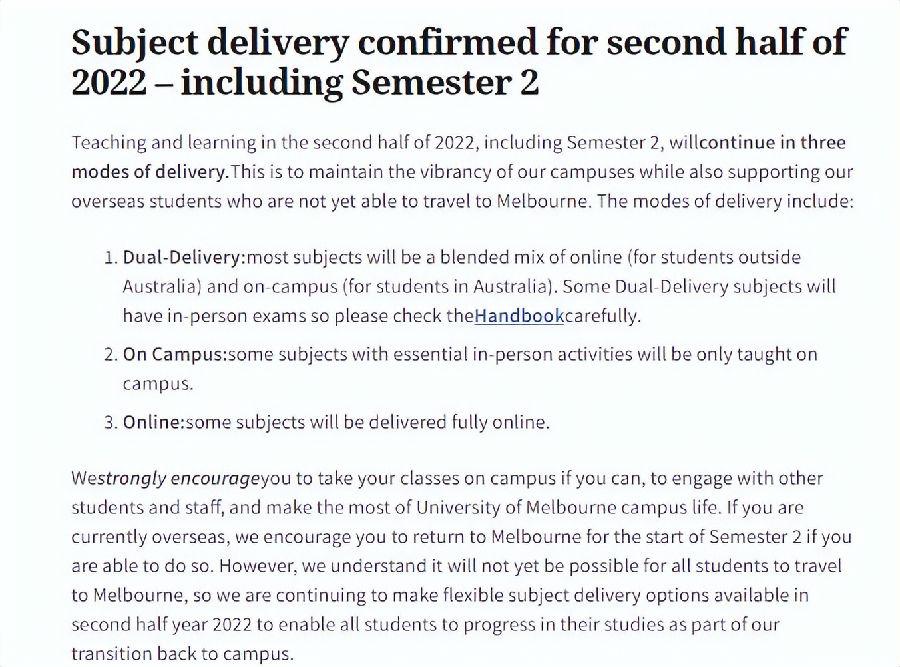Image resolution: width=900 pixels, height=667 pixels.
Task: Click the bold 'Dual-Delivery:' label
Action: click(x=184, y=258)
